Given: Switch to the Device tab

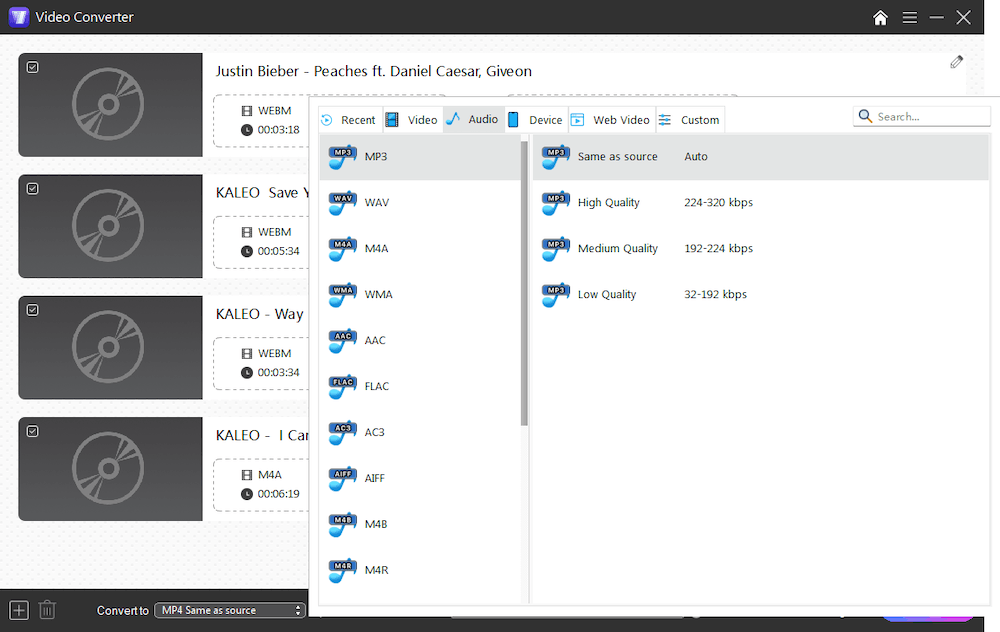Looking at the screenshot, I should tap(536, 120).
